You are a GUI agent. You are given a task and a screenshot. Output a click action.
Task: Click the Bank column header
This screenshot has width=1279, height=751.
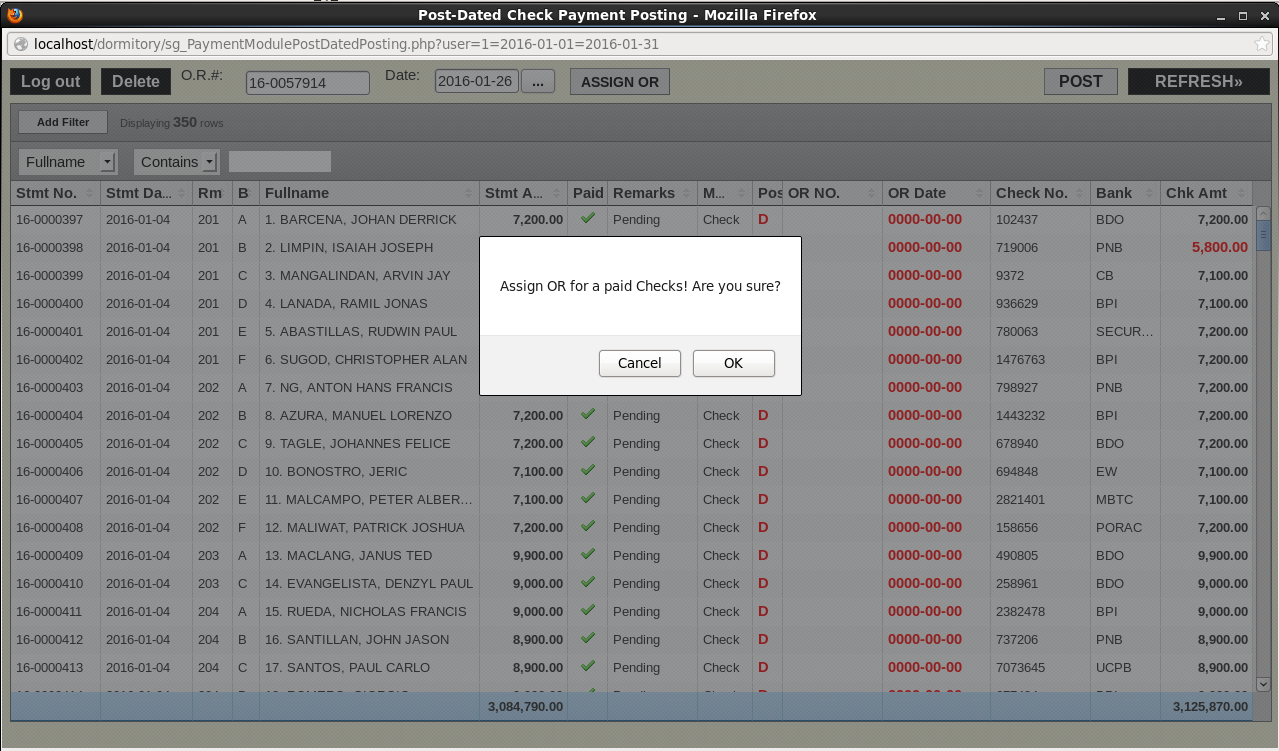[x=1114, y=193]
